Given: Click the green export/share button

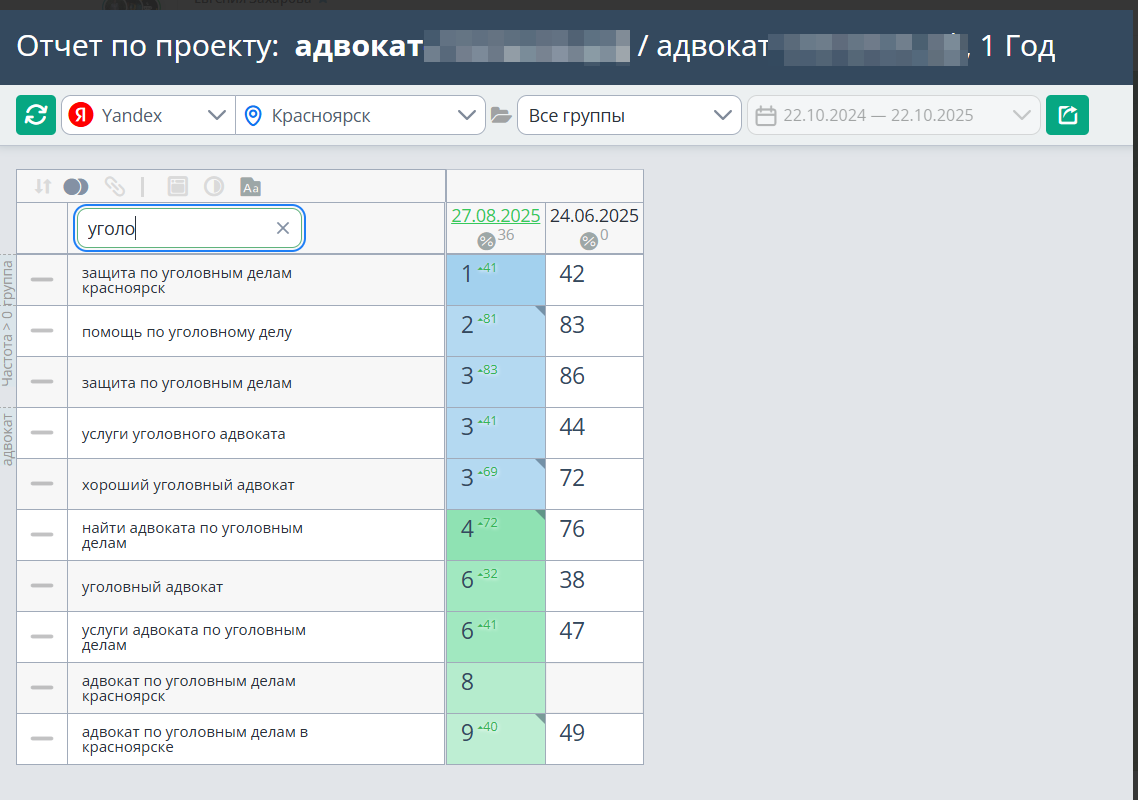Looking at the screenshot, I should coord(1067,115).
